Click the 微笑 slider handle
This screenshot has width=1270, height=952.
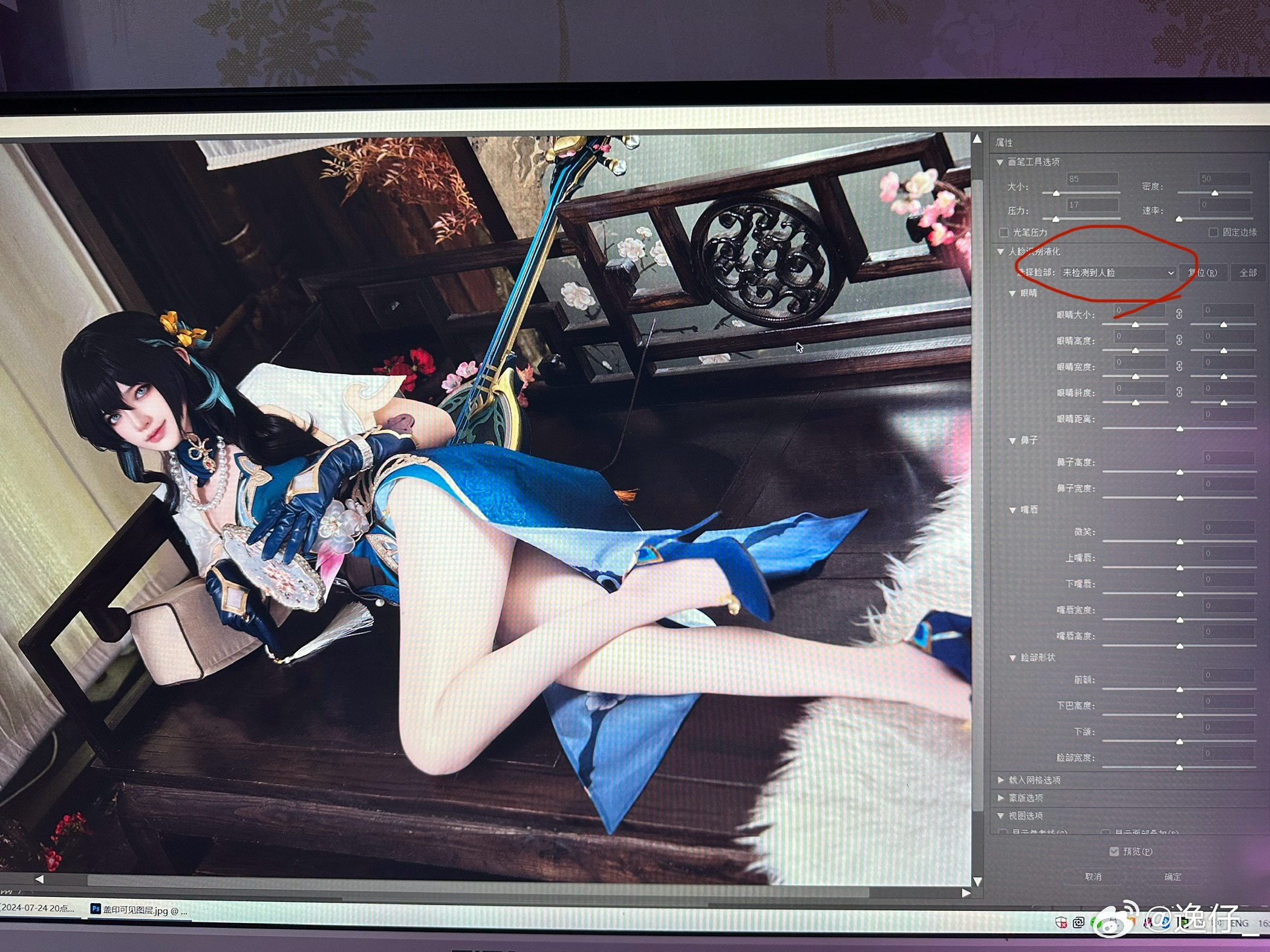[x=1179, y=542]
